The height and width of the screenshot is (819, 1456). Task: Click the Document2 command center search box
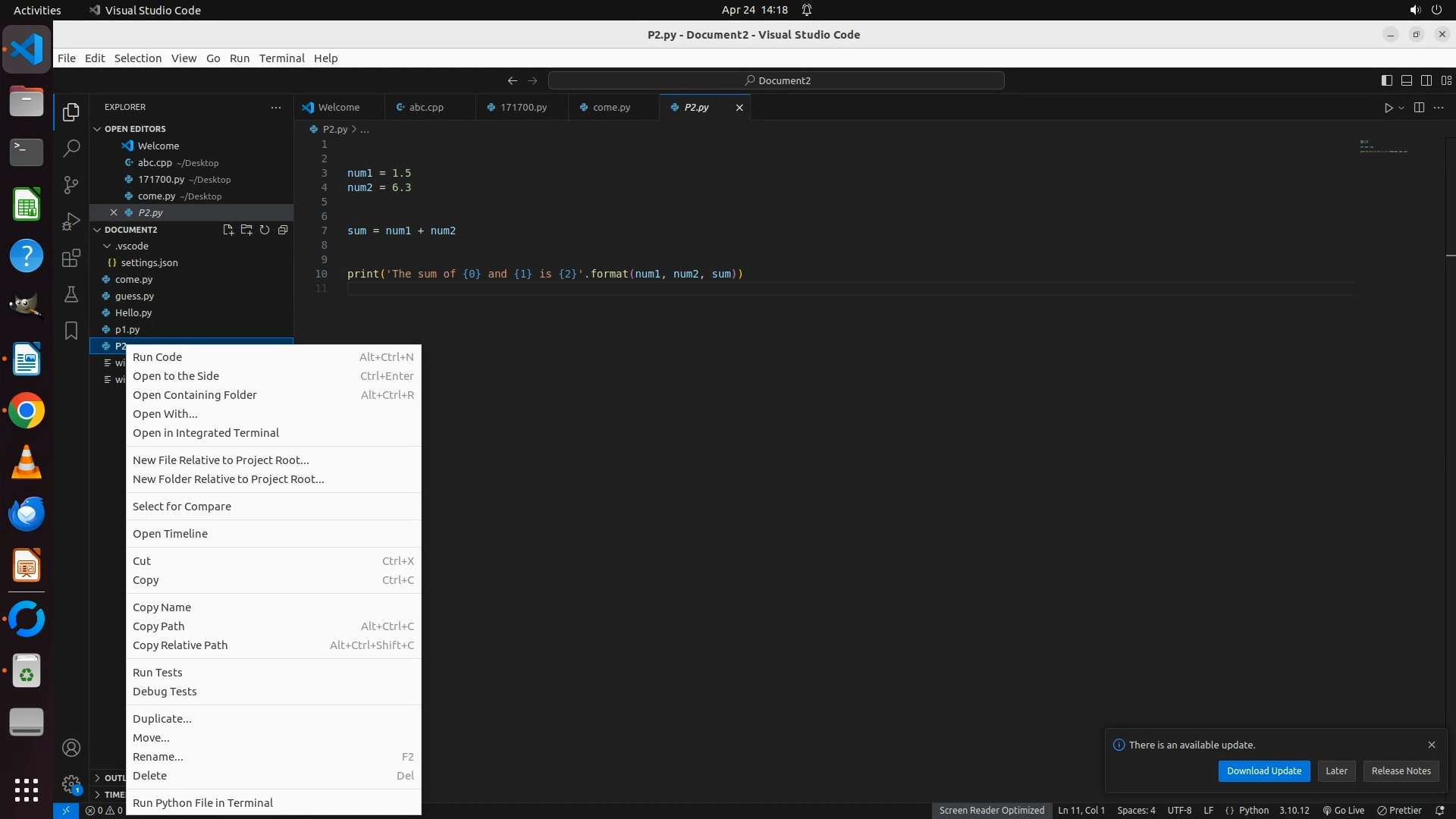(x=777, y=80)
